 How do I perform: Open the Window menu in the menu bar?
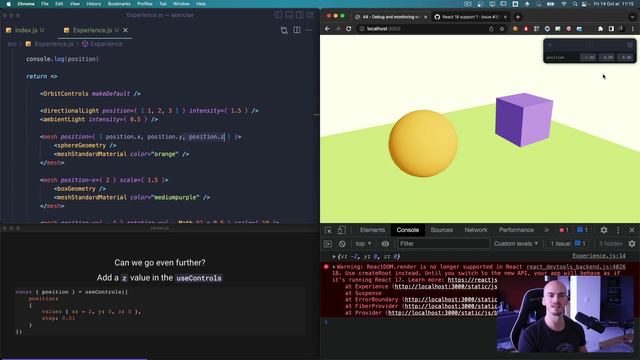181,4
